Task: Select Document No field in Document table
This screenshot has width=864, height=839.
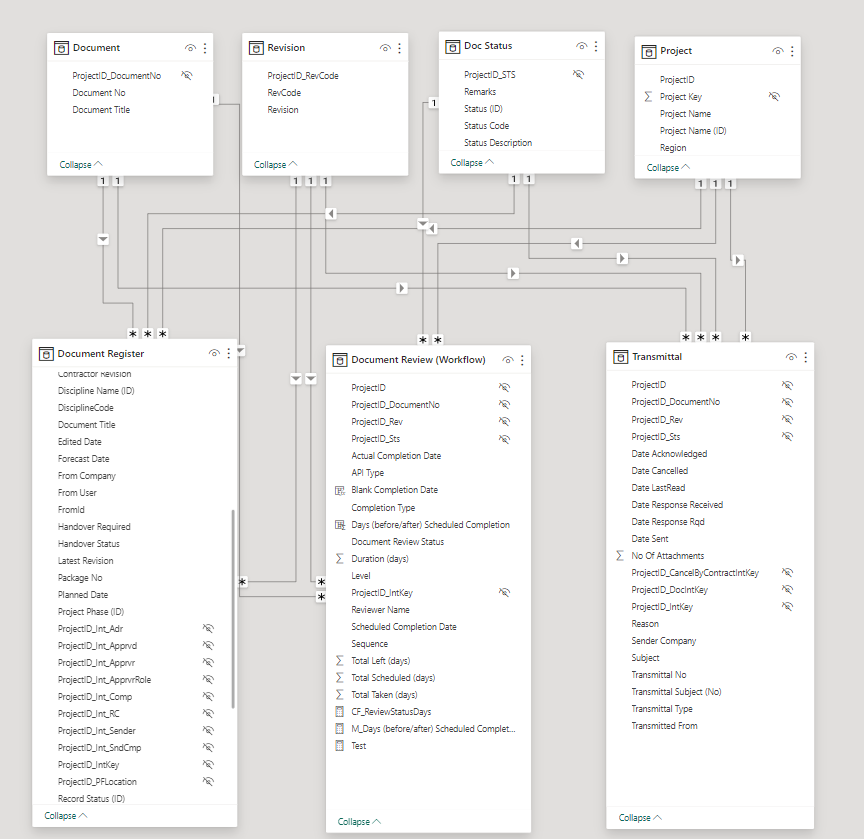Action: tap(99, 93)
